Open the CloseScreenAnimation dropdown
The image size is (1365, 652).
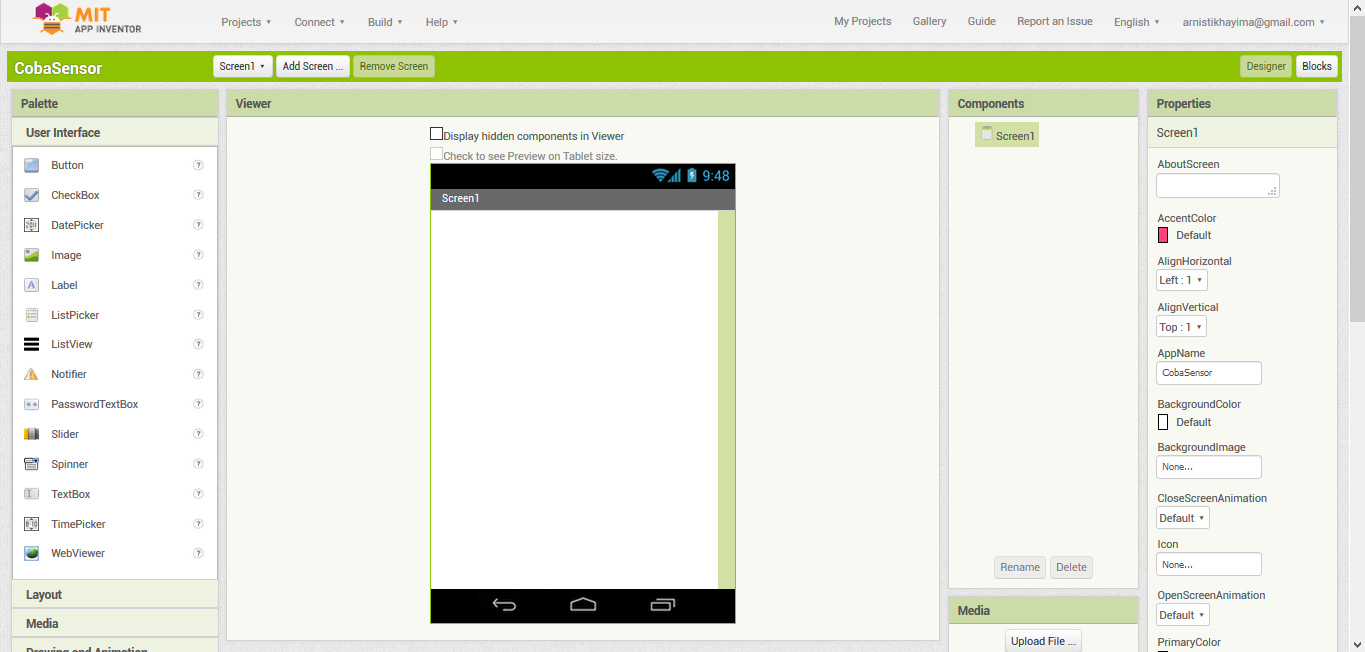[x=1182, y=518]
